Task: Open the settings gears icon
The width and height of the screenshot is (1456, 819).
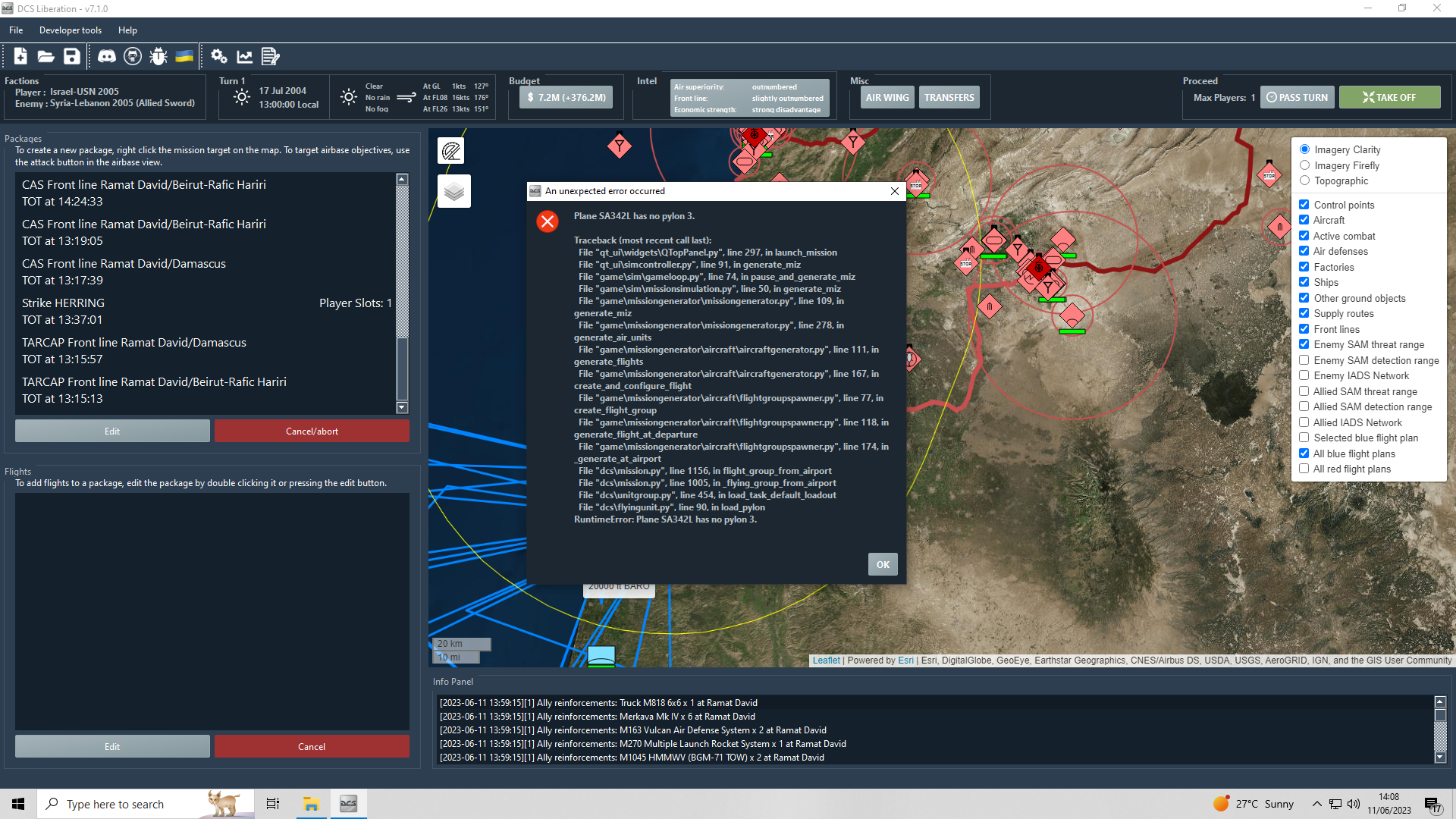Action: point(219,56)
